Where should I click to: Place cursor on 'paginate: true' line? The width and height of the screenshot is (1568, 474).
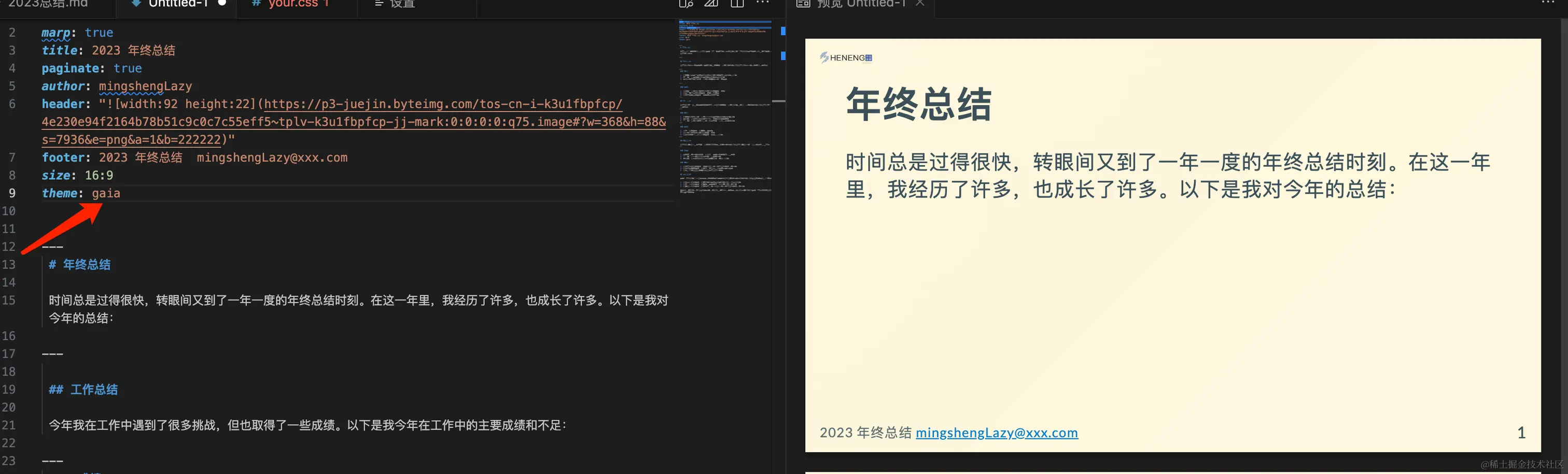point(91,68)
